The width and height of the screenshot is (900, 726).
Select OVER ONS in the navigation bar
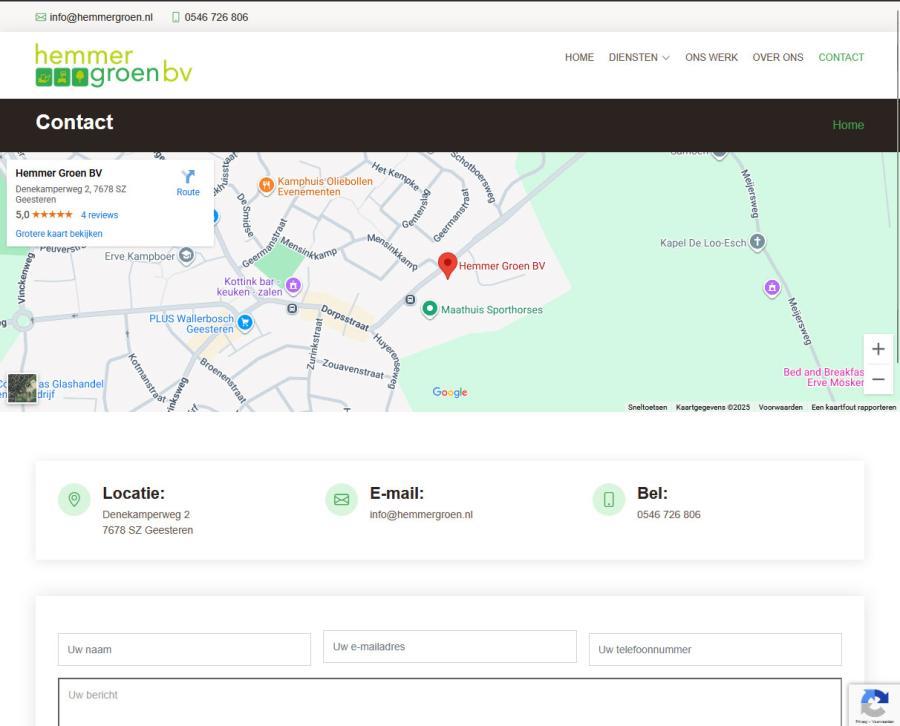pyautogui.click(x=777, y=57)
